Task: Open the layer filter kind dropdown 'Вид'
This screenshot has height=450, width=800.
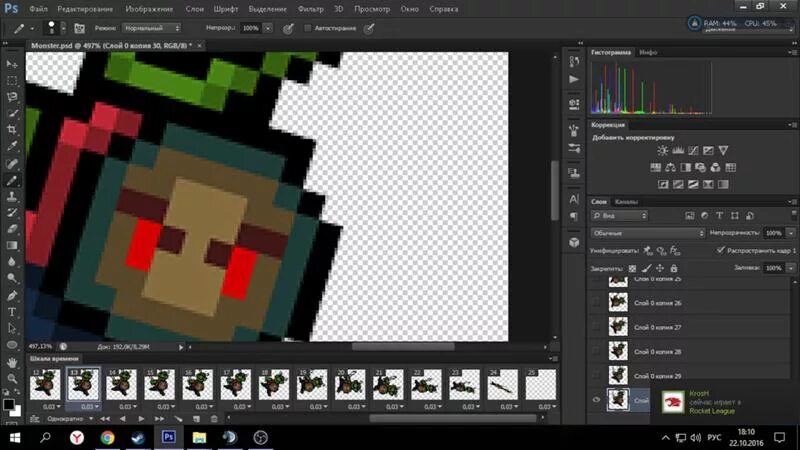Action: coord(619,216)
